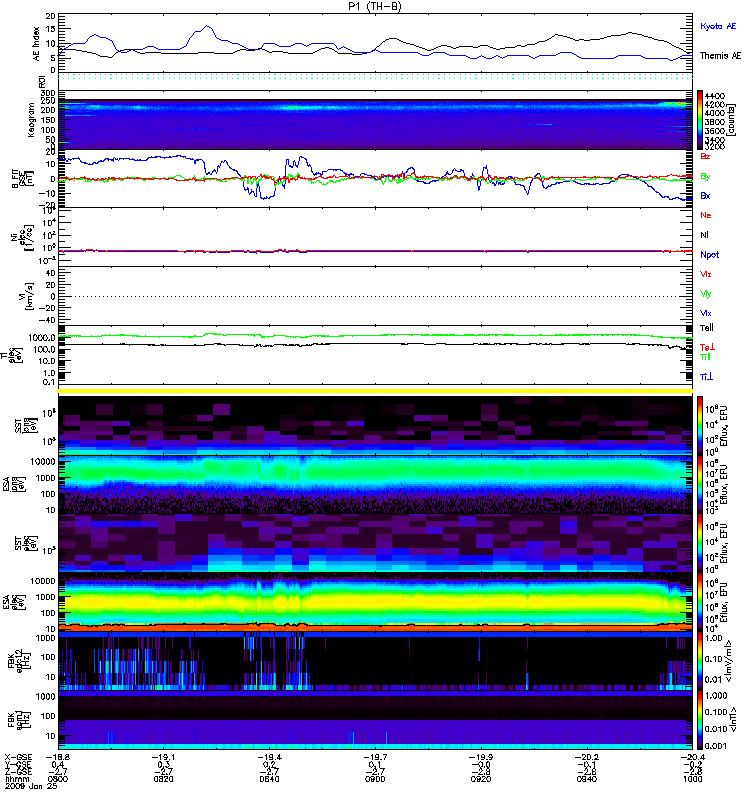Click the '0.001' FBK nT scale value
This screenshot has width=750, height=800.
(715, 746)
